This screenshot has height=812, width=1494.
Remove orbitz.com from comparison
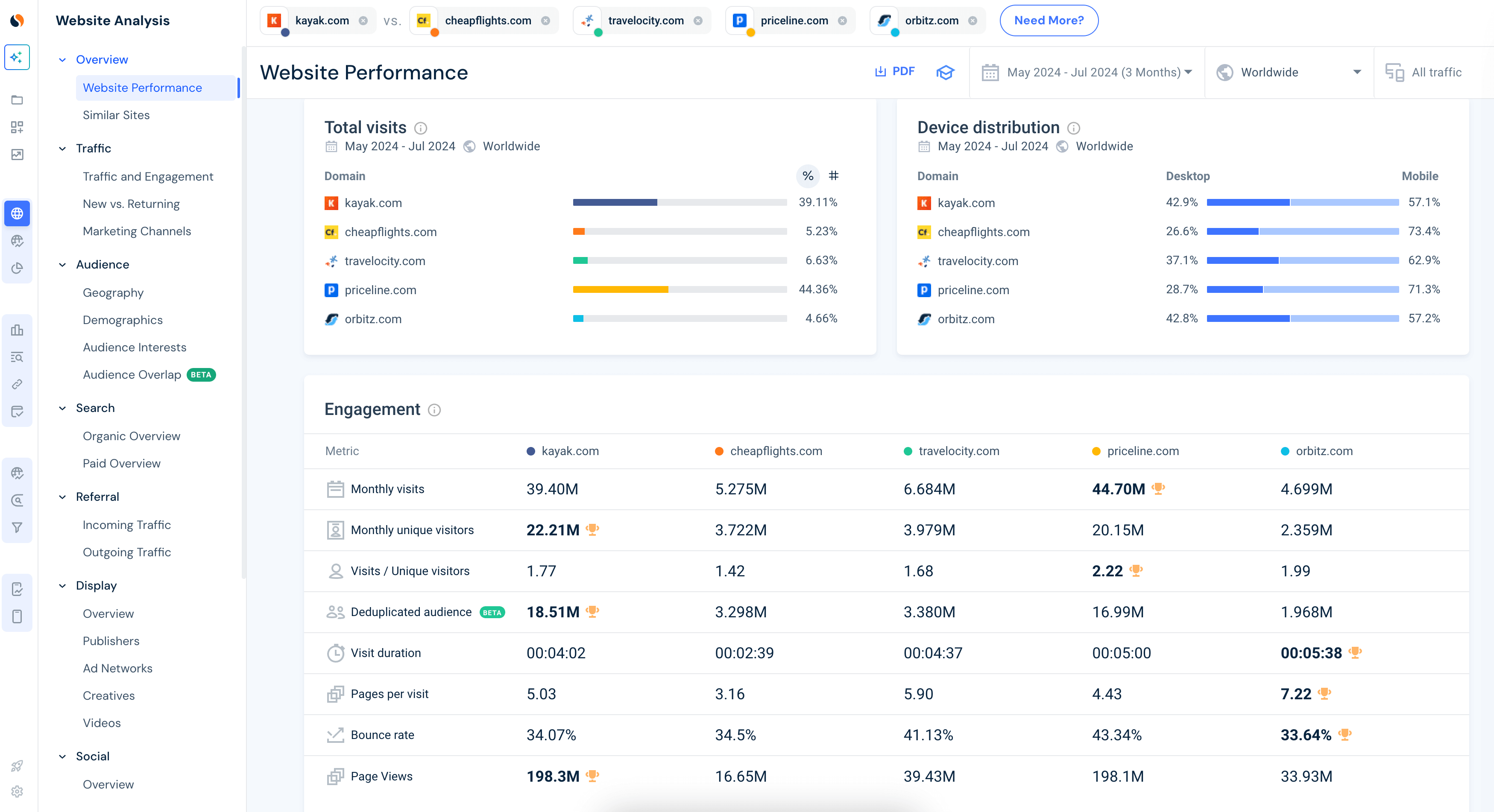click(973, 21)
